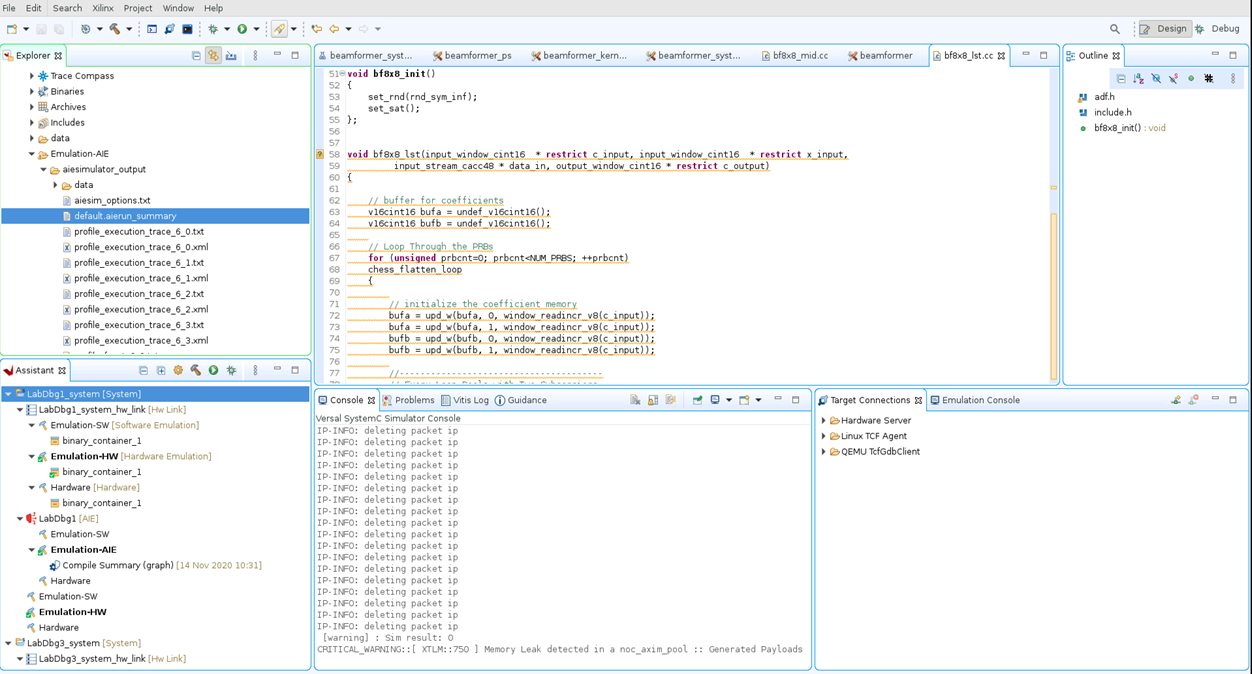Toggle Link with Editor in Explorer panel
1252x674 pixels.
213,56
